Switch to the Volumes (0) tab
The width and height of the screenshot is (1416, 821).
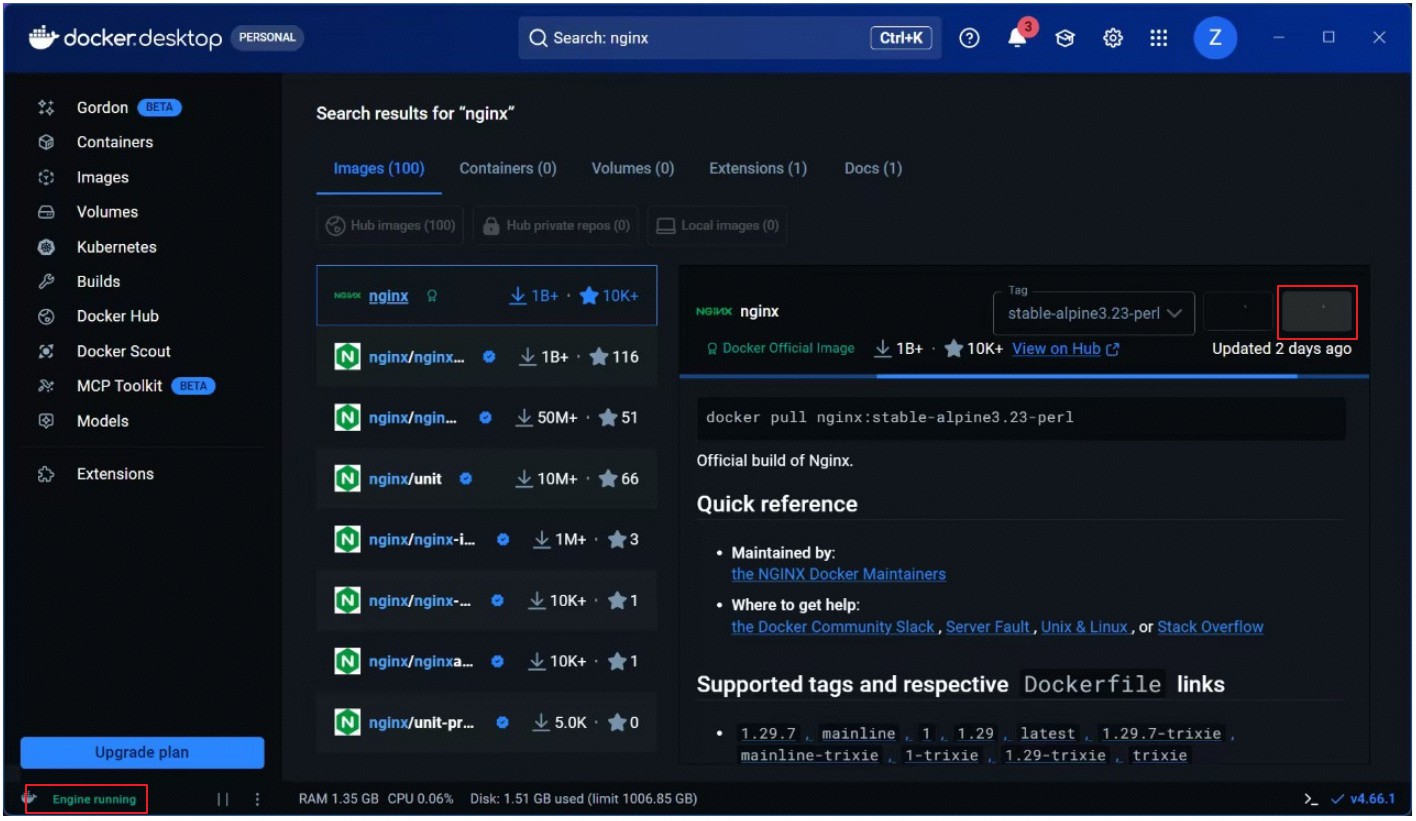coord(633,168)
